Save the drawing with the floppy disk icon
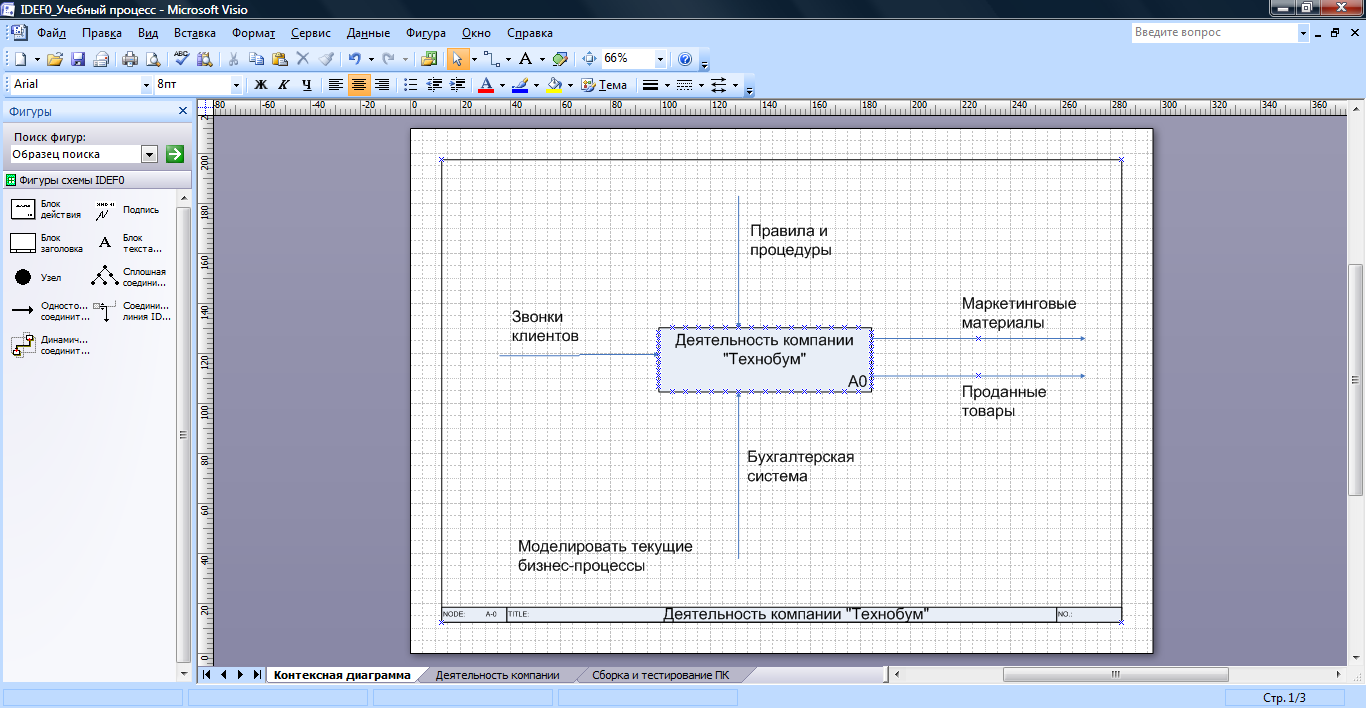 78,59
